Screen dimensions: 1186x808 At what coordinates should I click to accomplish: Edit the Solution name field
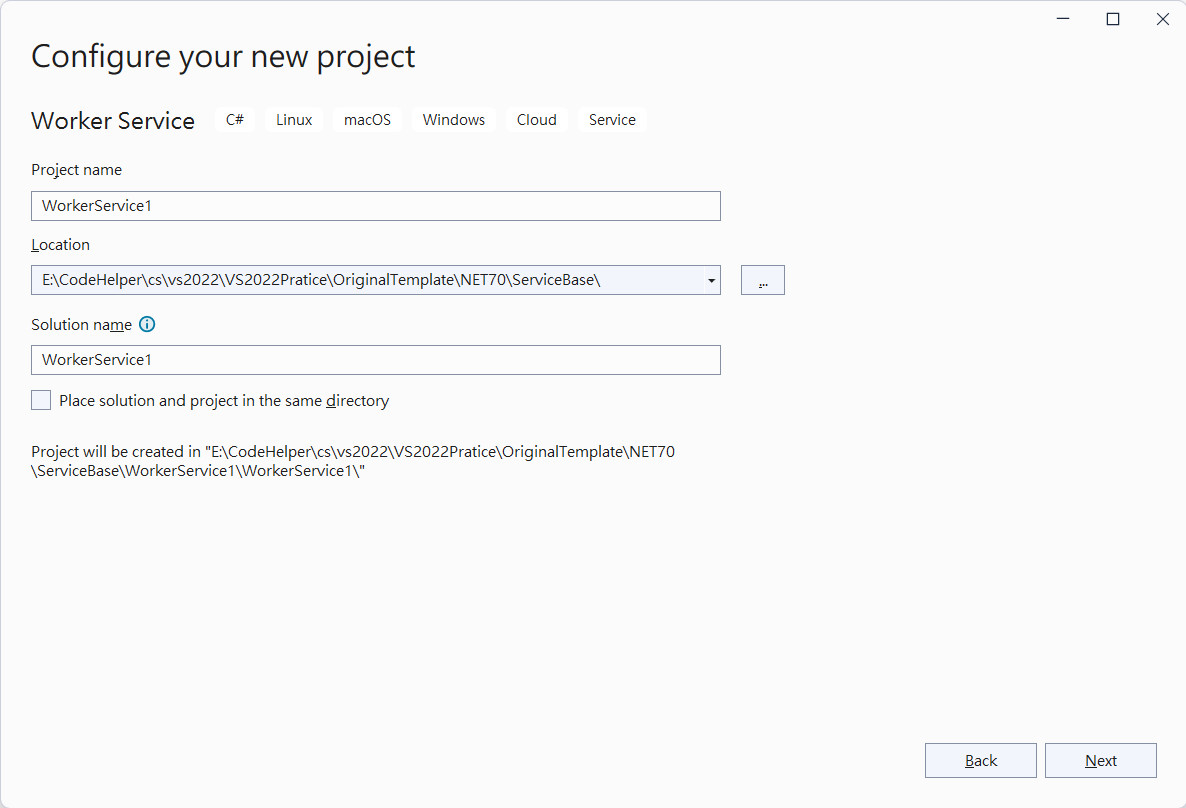[x=376, y=360]
